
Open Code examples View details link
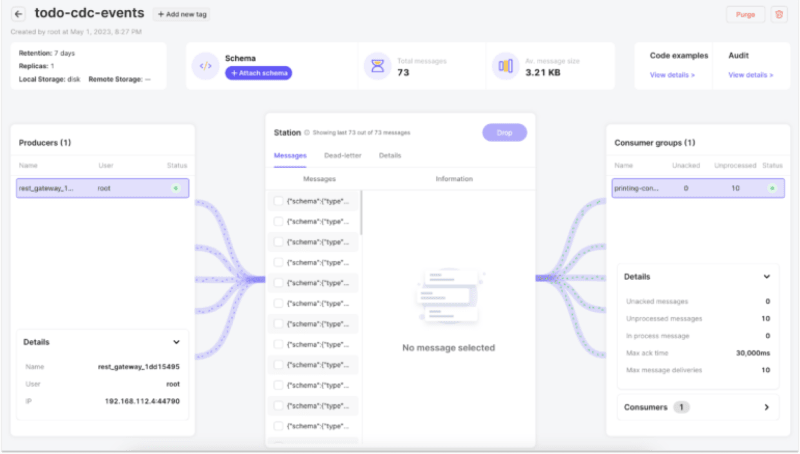pyautogui.click(x=672, y=75)
